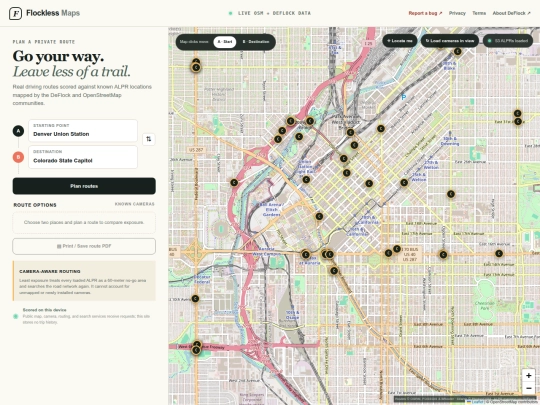This screenshot has height=405, width=540.
Task: Open About DeFlock external link
Action: pos(511,13)
